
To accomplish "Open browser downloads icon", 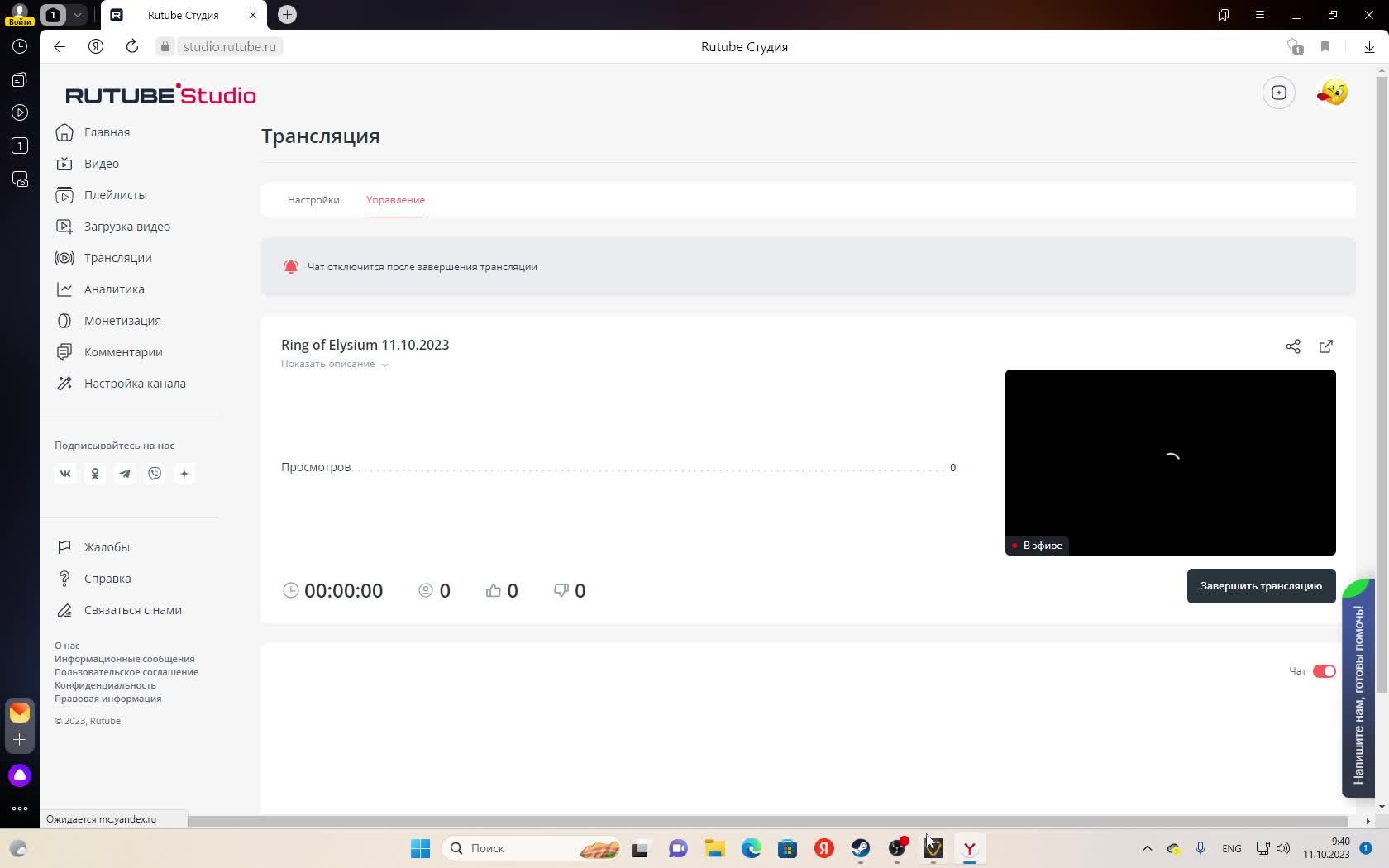I will pos(1369,46).
